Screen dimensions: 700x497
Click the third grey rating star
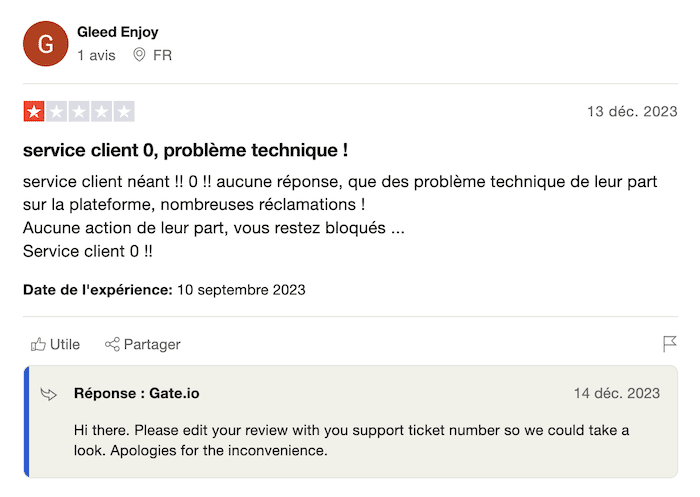click(79, 111)
